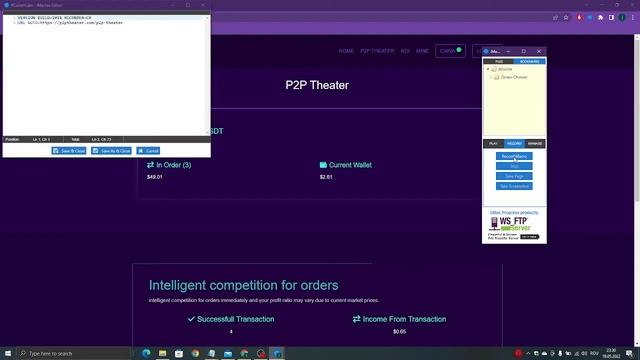Expand the Demo-Chrome folder
The width and height of the screenshot is (640, 360).
point(491,77)
